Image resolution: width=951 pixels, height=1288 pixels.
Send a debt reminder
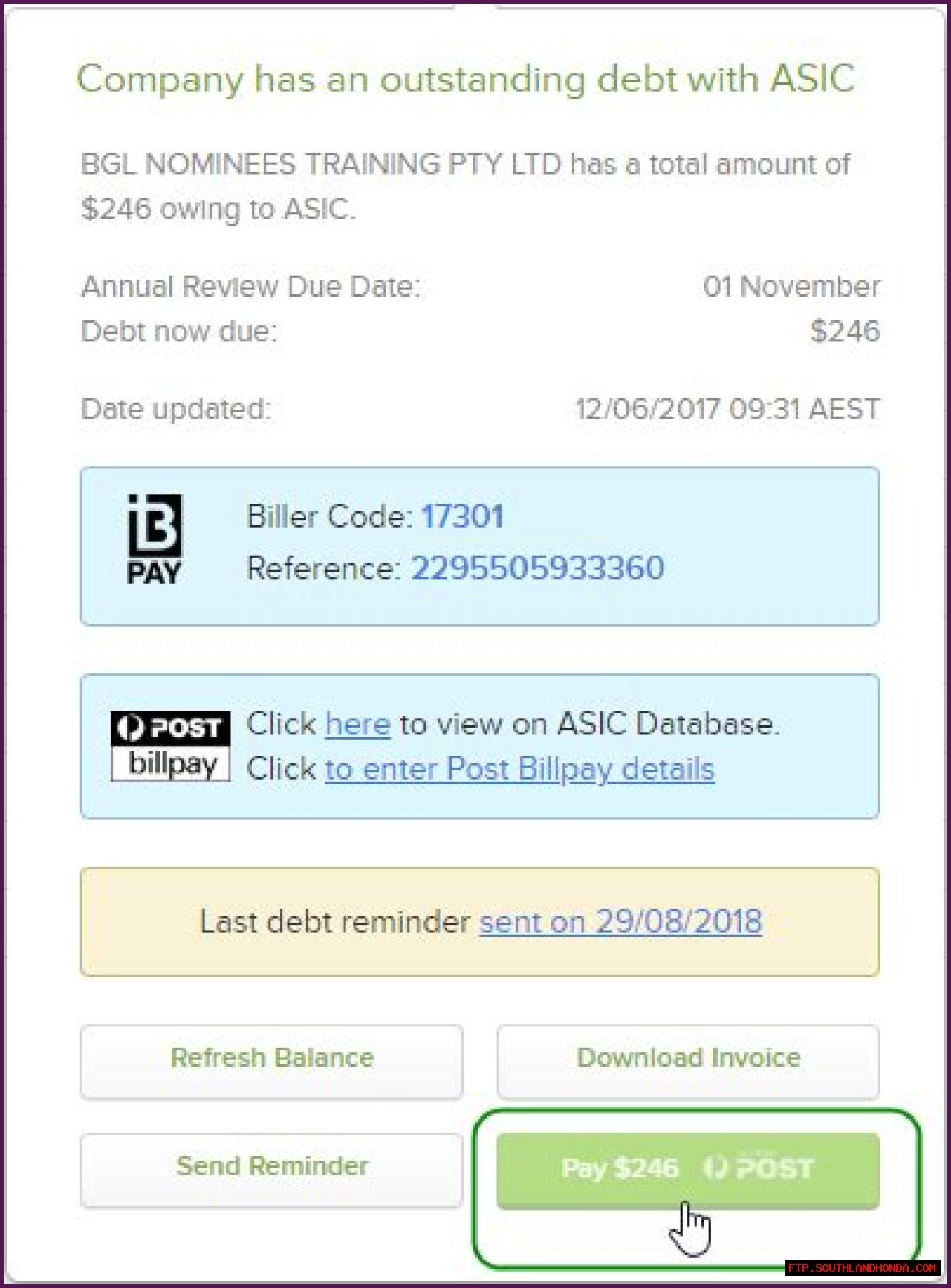tap(272, 1166)
